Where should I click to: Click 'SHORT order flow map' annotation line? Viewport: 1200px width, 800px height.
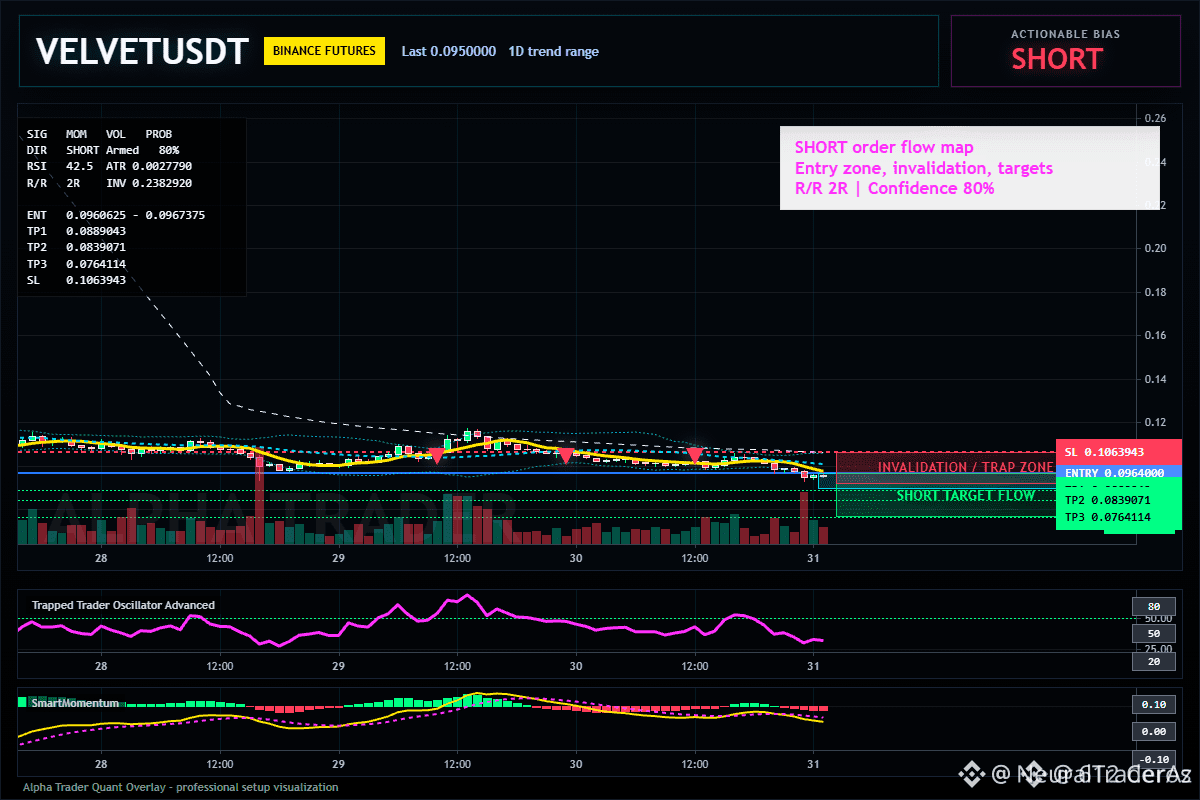tap(884, 148)
